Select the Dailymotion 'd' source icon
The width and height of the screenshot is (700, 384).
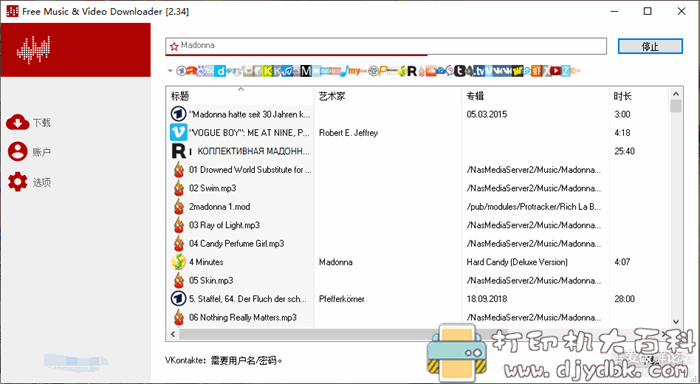220,71
